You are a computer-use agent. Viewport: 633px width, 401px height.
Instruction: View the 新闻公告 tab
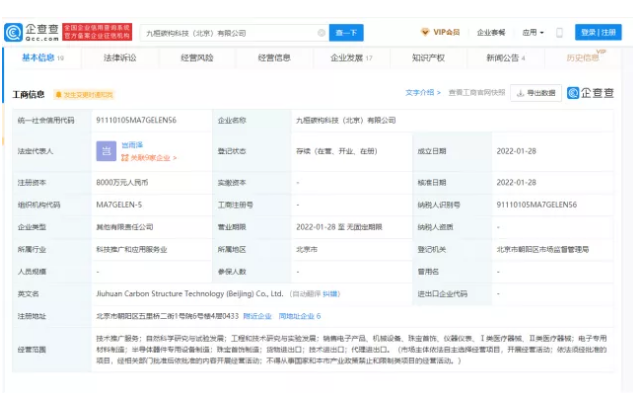pos(505,58)
